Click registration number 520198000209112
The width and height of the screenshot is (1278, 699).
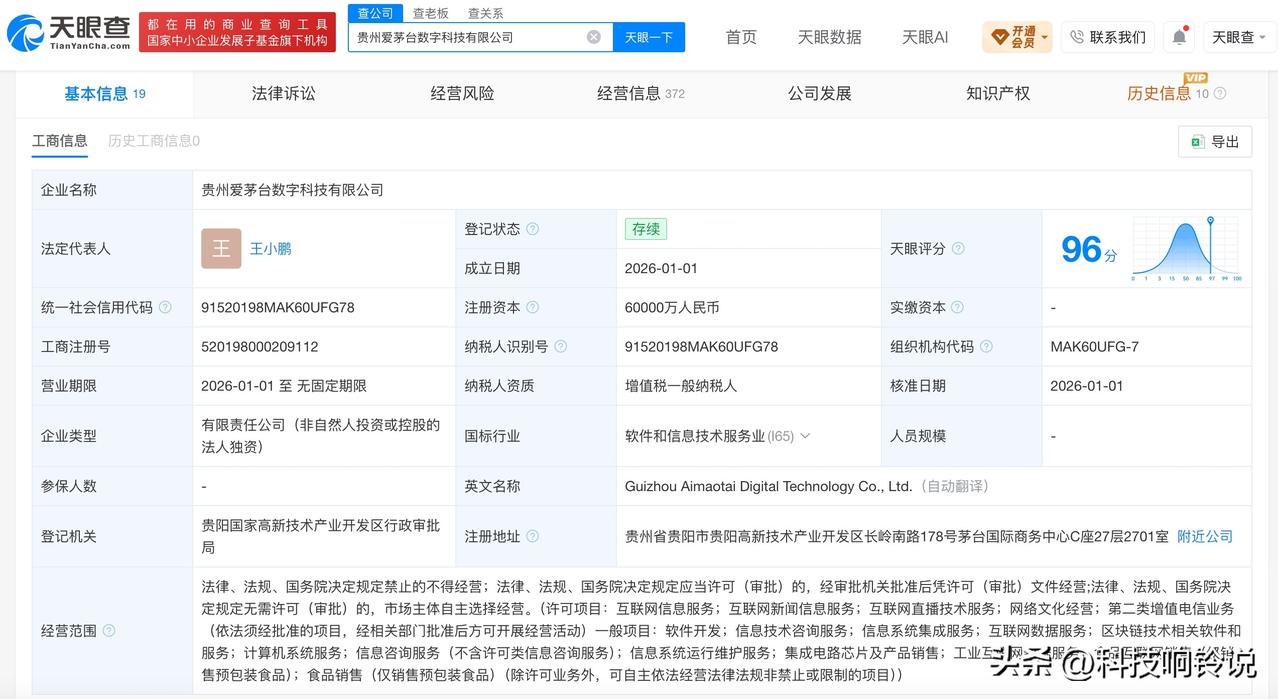(x=260, y=346)
